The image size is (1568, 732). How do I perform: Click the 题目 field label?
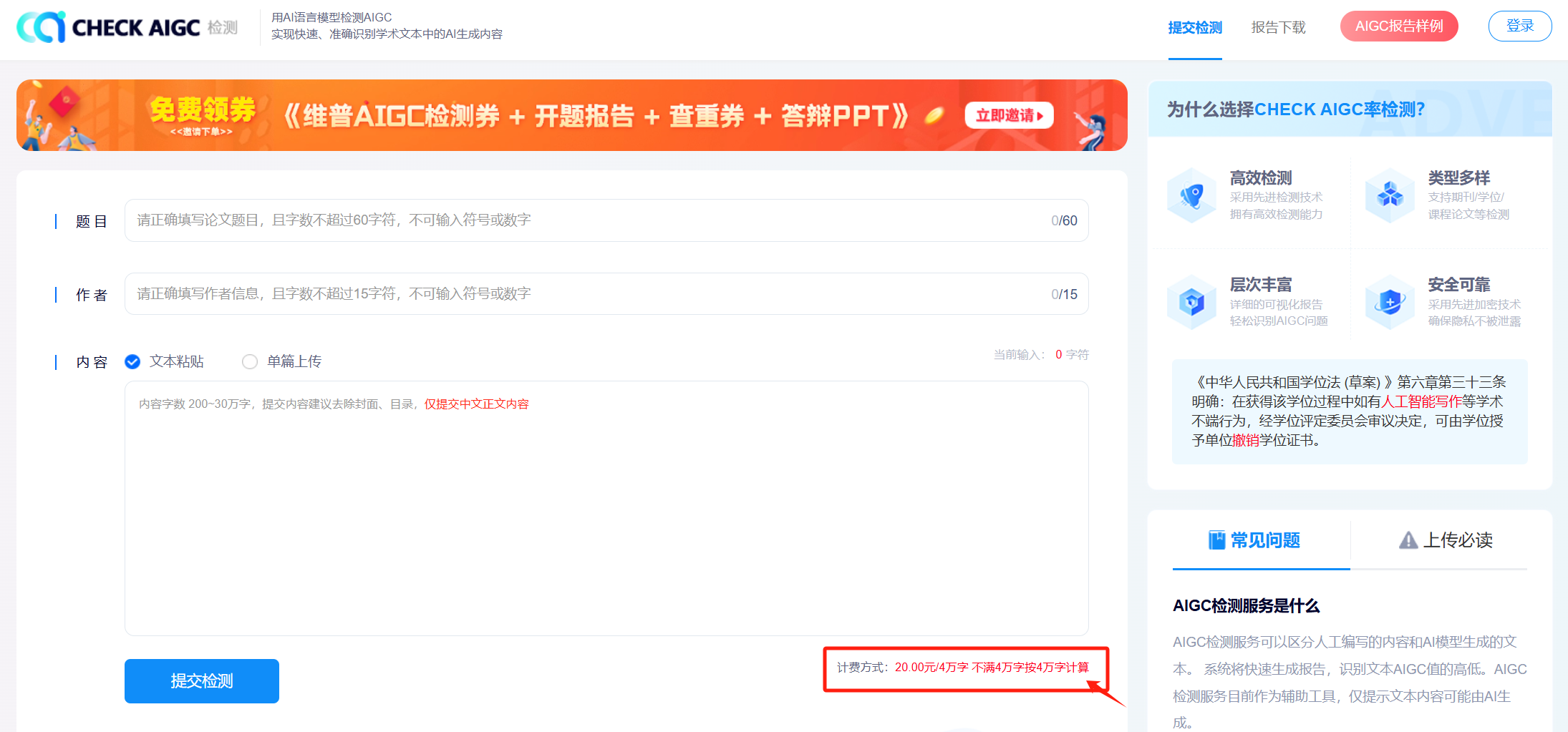92,222
